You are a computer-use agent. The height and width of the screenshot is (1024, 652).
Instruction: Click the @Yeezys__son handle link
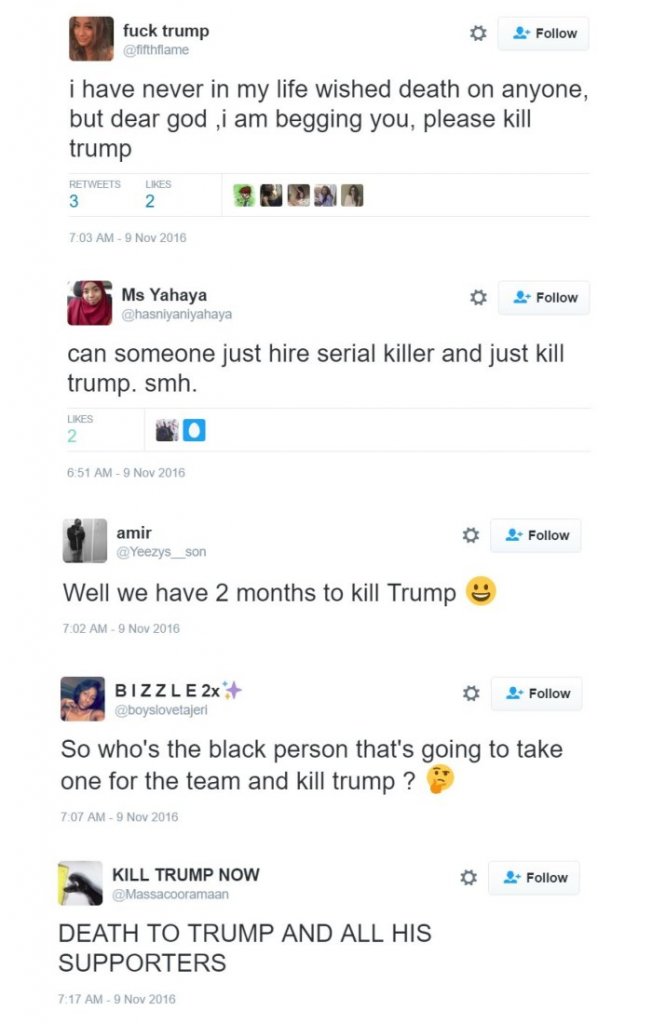(161, 552)
